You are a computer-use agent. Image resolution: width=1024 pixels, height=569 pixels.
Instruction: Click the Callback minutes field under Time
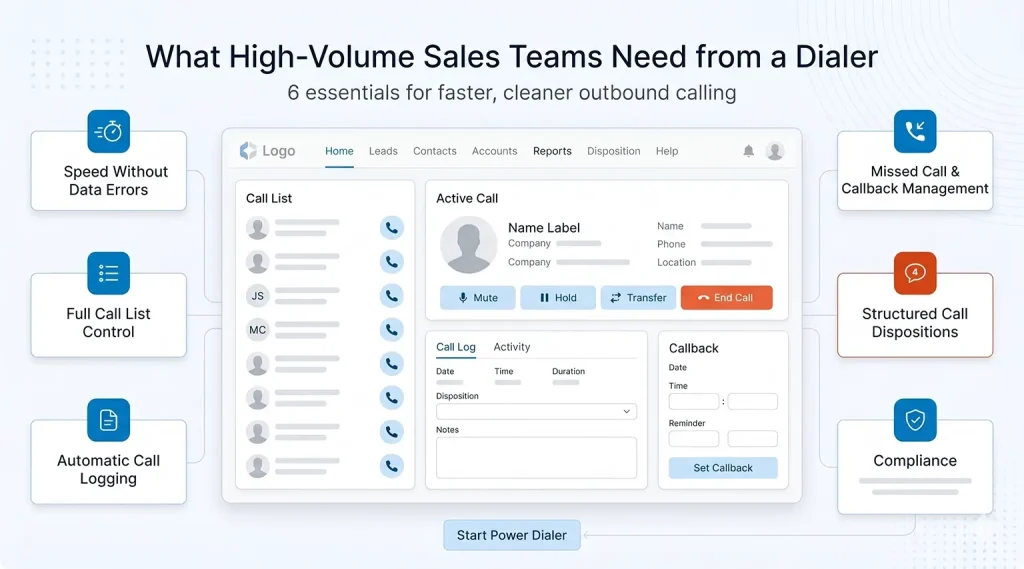click(x=752, y=401)
